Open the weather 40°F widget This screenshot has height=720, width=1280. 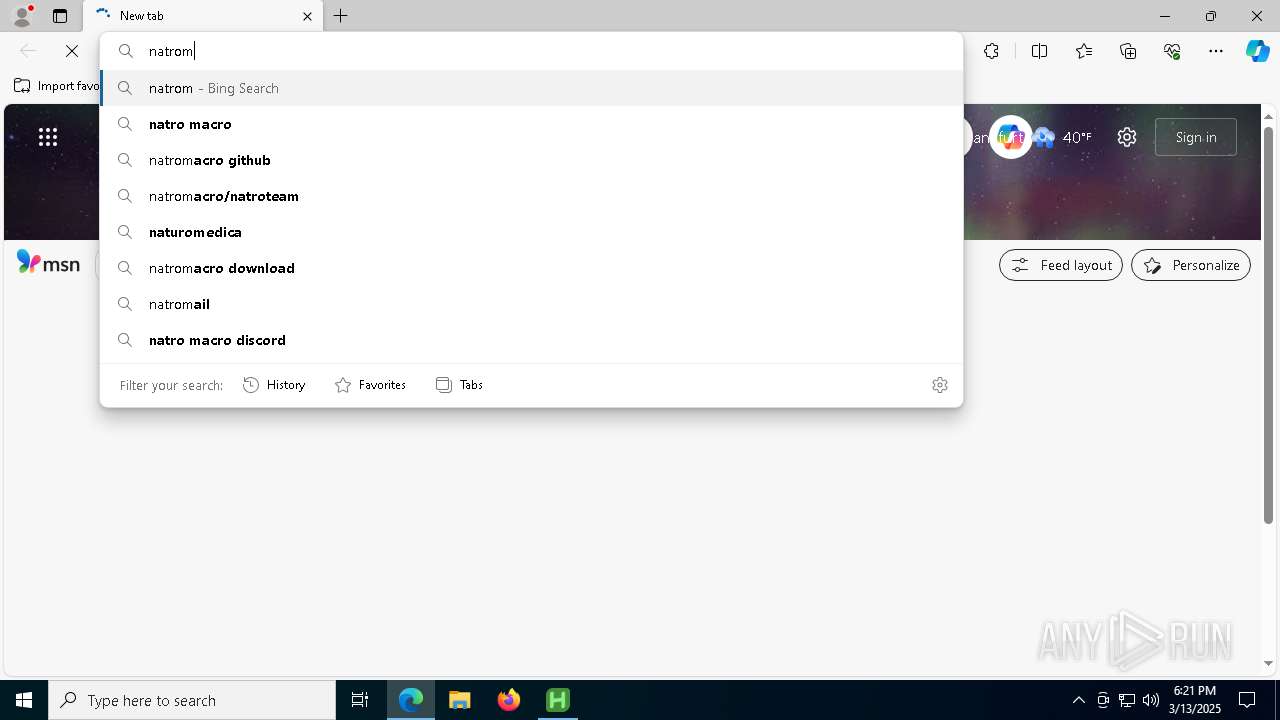tap(1063, 137)
